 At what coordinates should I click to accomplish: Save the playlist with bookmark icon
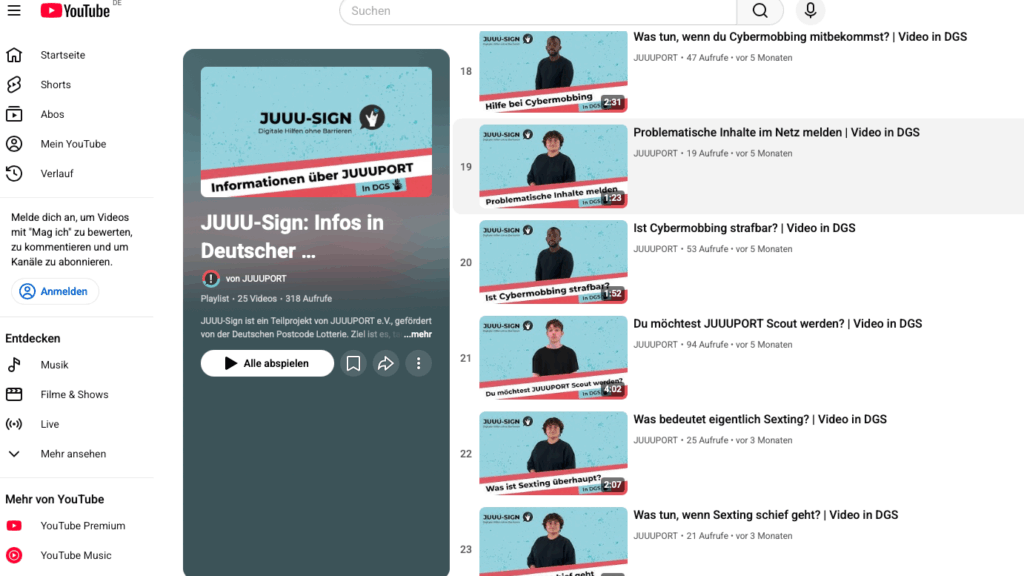tap(353, 363)
